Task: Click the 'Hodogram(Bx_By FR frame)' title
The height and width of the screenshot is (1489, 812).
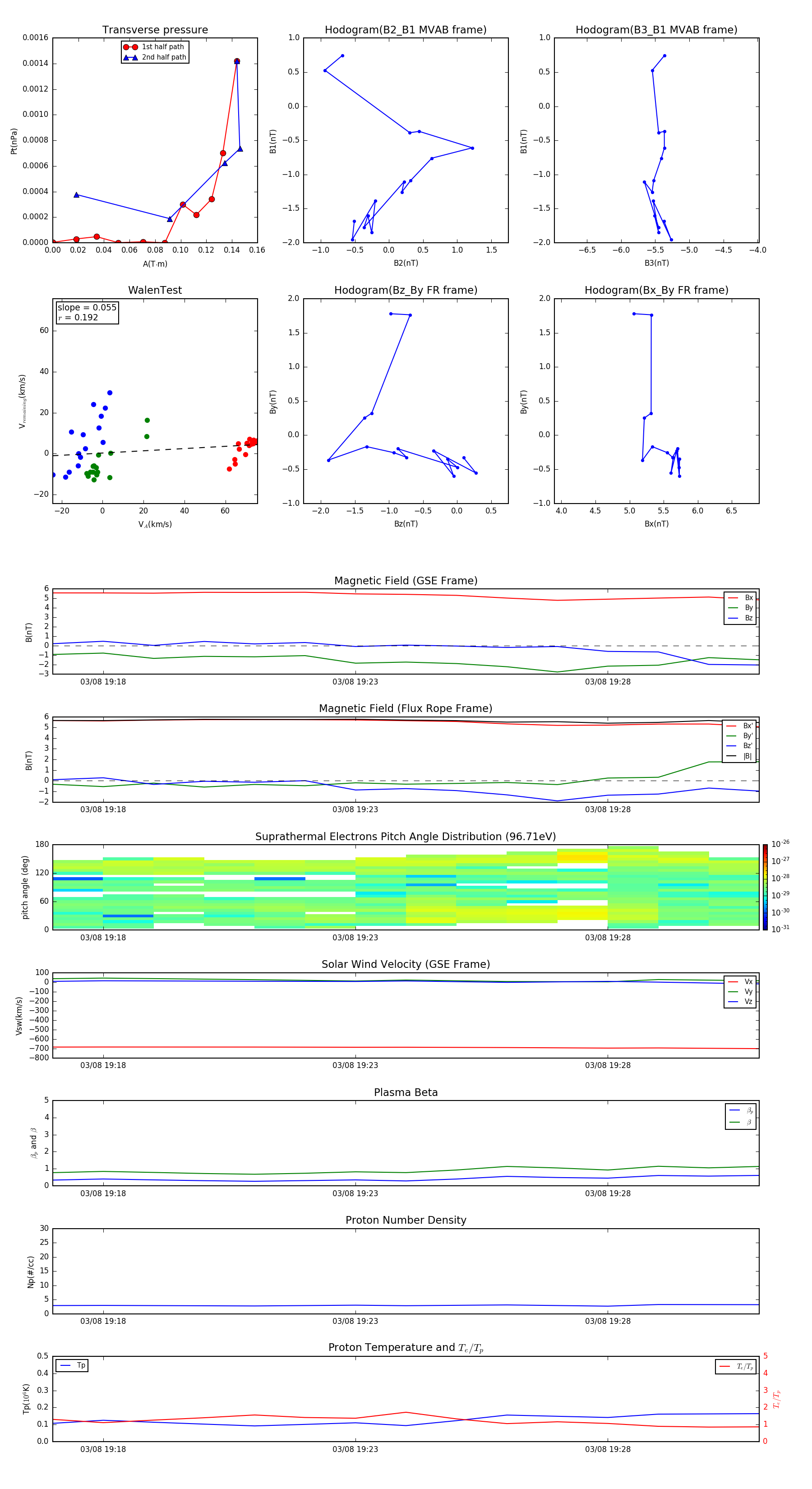Action: pyautogui.click(x=656, y=290)
